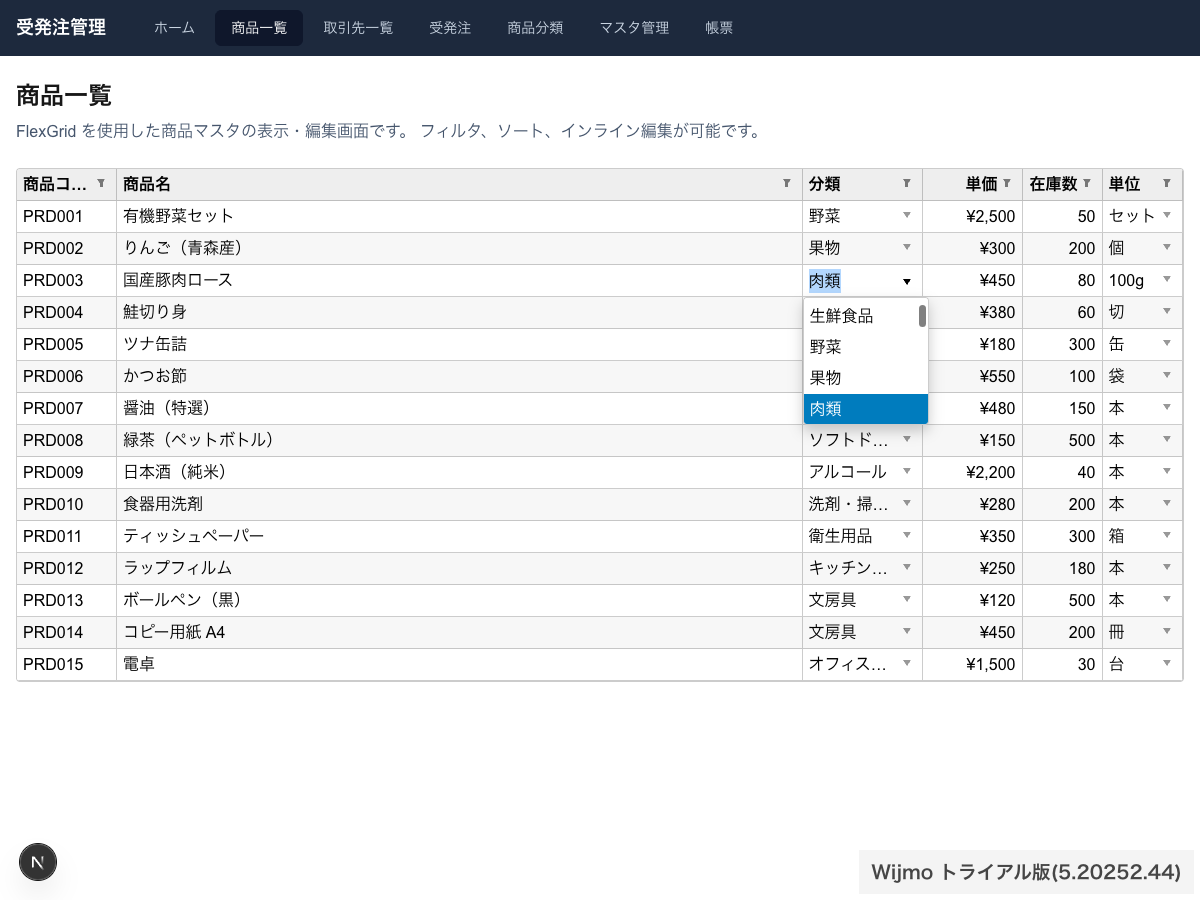Go to the ホーム page

[174, 28]
